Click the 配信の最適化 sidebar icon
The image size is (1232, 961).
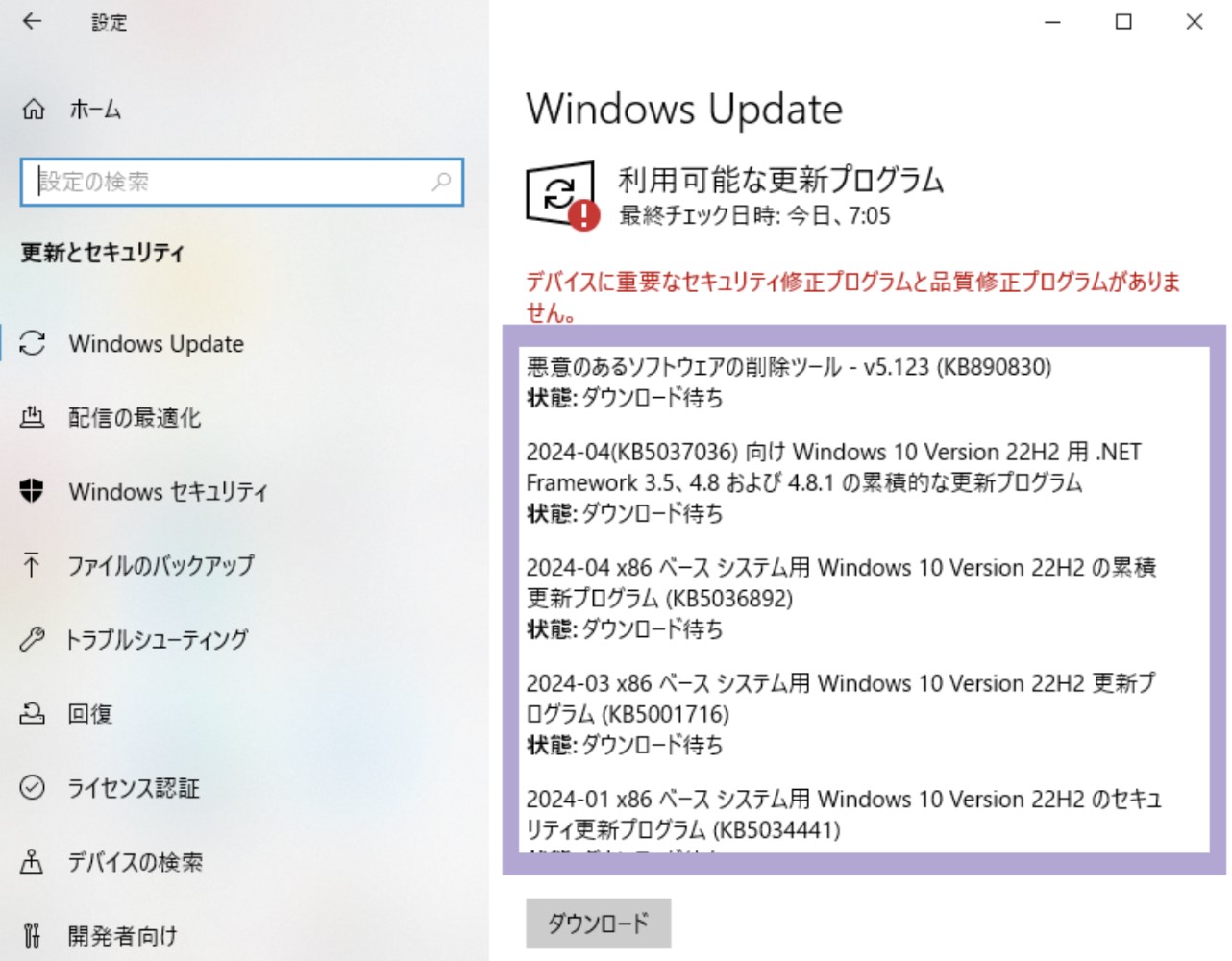[33, 417]
